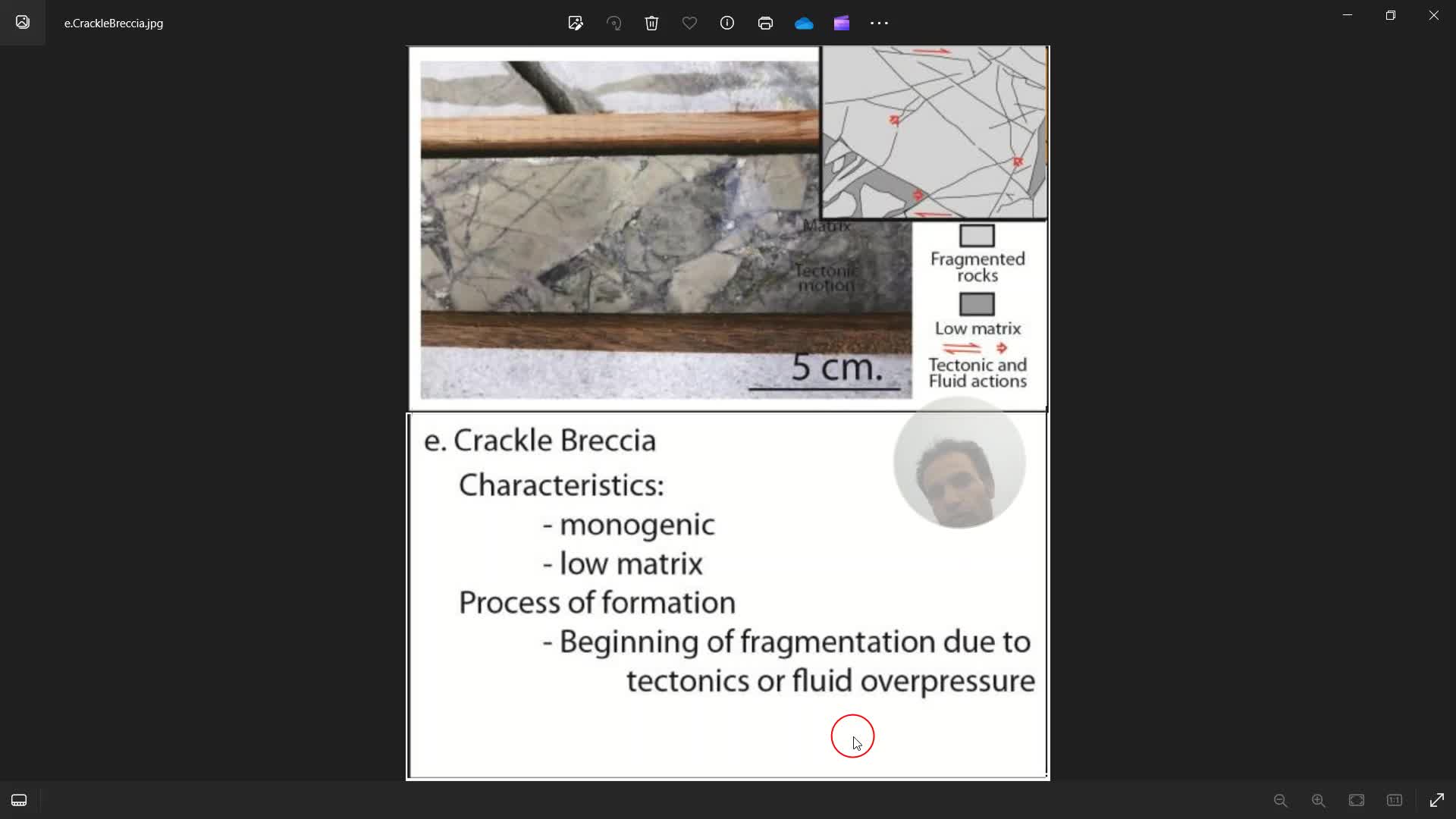Show file info panel
Screen dimensions: 1456x819
point(727,23)
